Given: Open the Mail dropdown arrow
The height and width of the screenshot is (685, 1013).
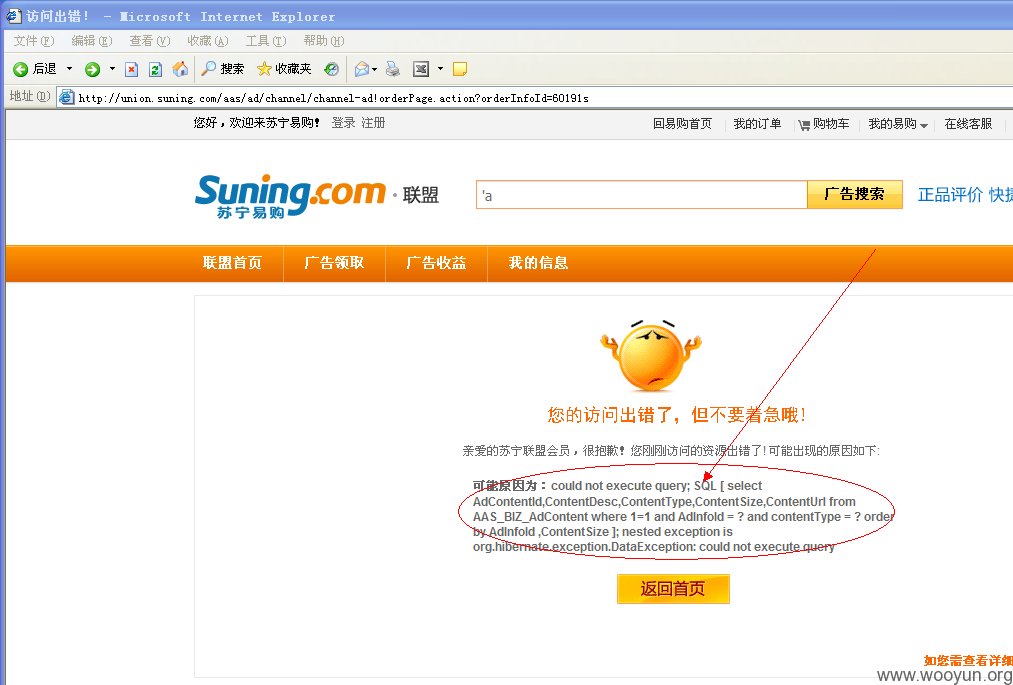Looking at the screenshot, I should [375, 68].
